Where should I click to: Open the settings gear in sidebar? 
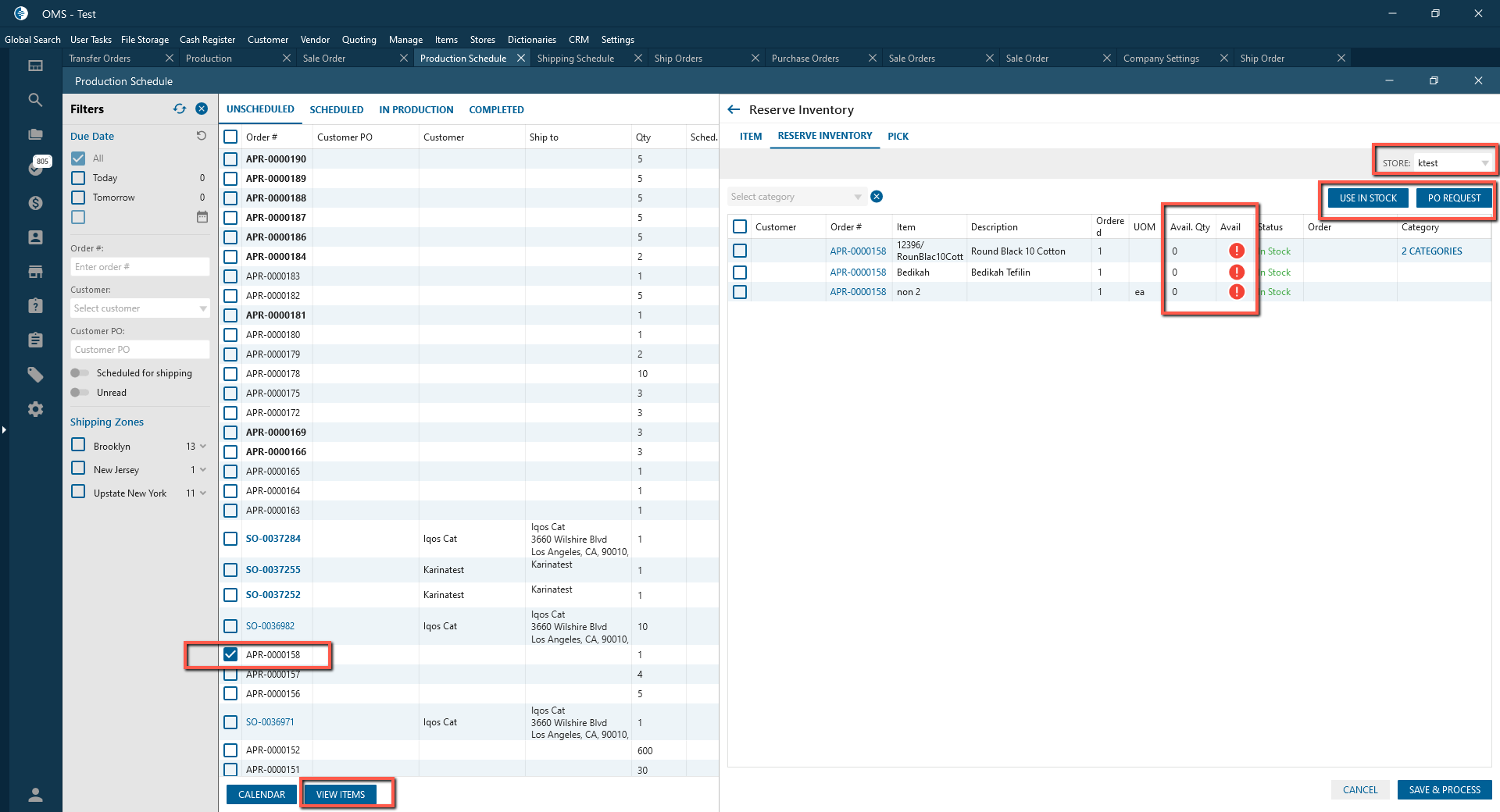pyautogui.click(x=35, y=409)
